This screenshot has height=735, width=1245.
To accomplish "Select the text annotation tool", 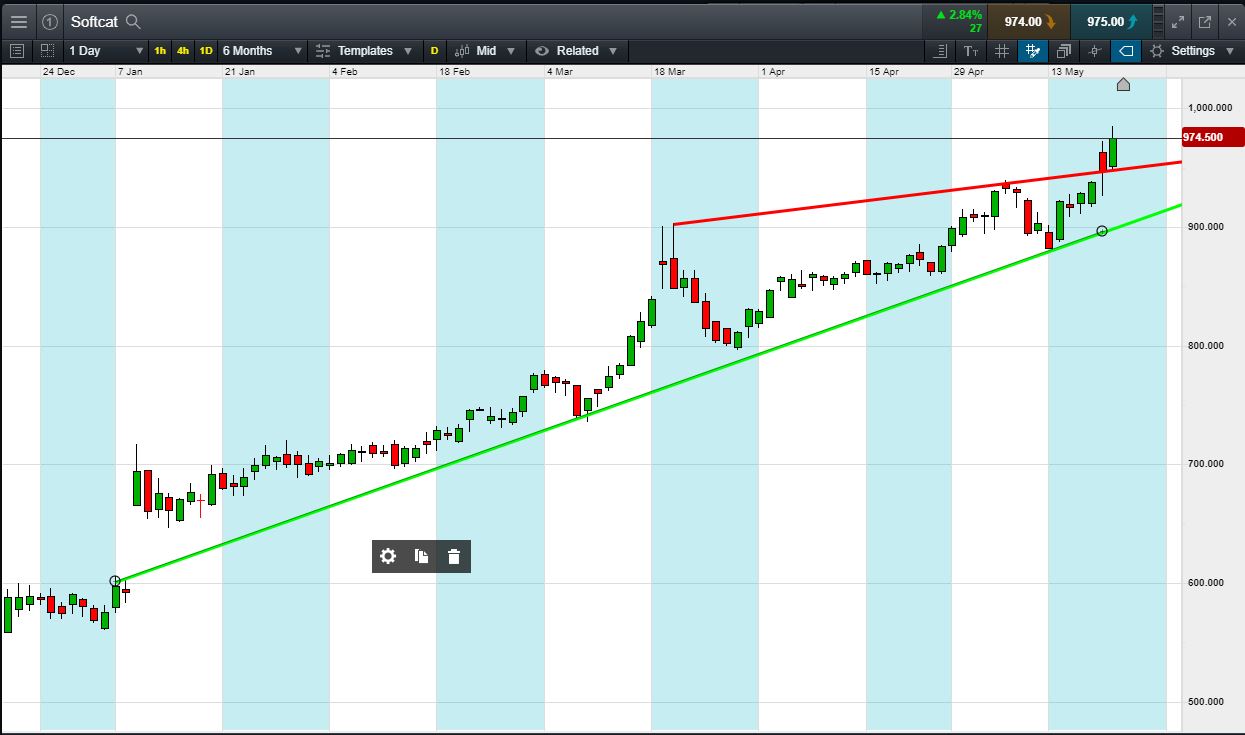I will click(971, 50).
